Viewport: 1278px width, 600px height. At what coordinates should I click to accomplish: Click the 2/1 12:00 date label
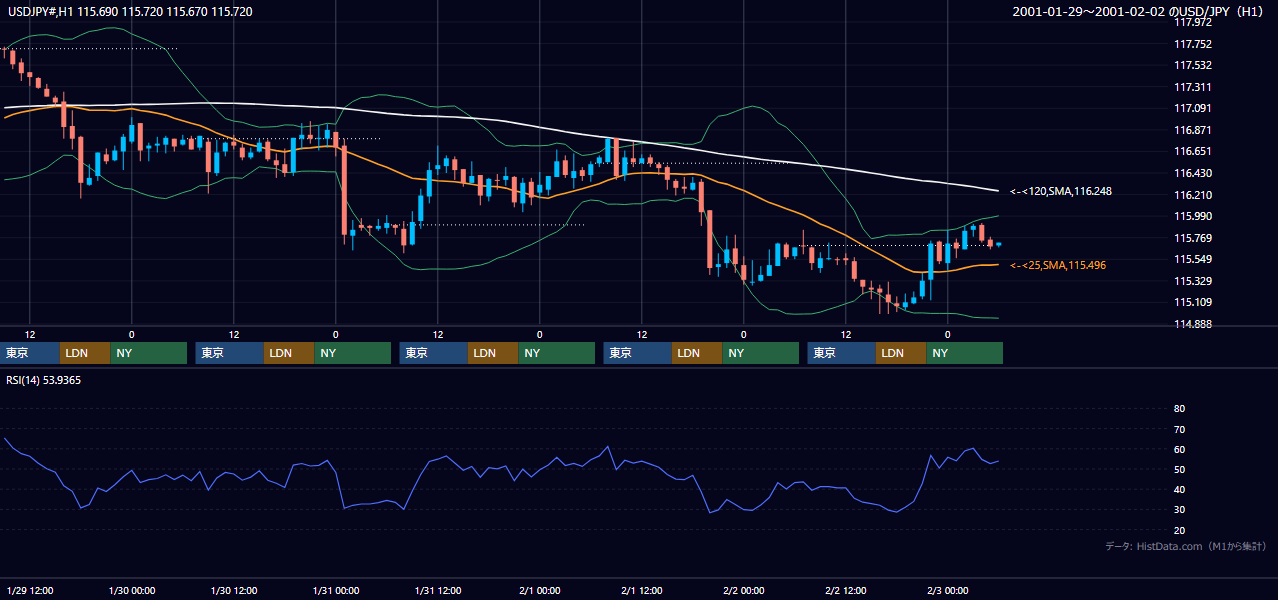(x=642, y=591)
